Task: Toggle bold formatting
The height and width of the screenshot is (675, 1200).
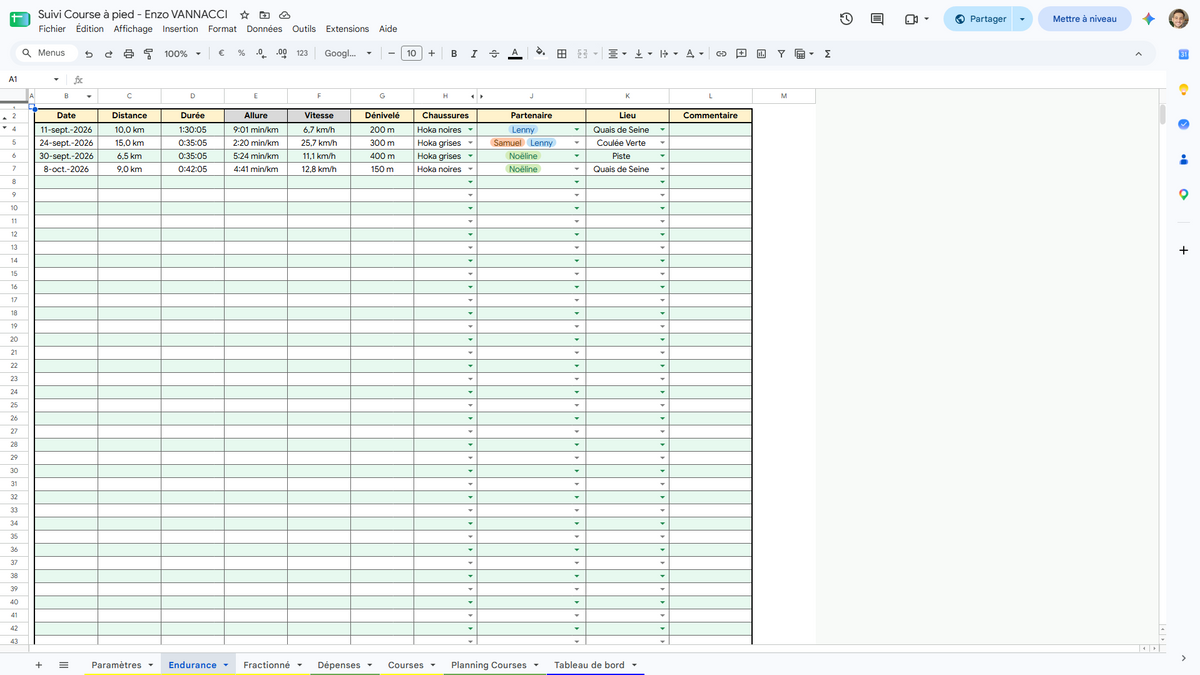Action: [x=454, y=54]
